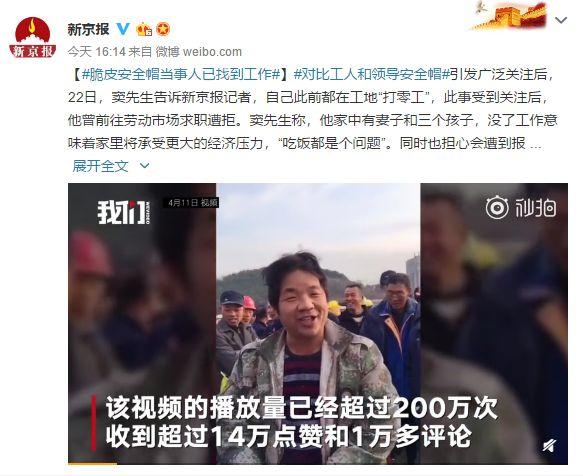Image resolution: width=583 pixels, height=476 pixels.
Task: Open the 今天 16:14 timestamp link
Action: pos(97,52)
